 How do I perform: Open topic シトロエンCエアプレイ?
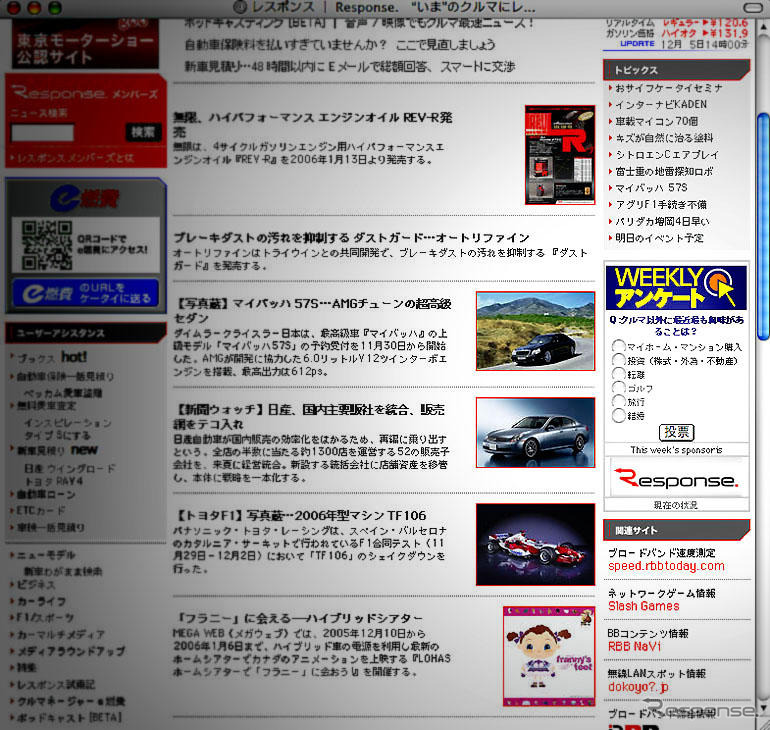click(667, 155)
